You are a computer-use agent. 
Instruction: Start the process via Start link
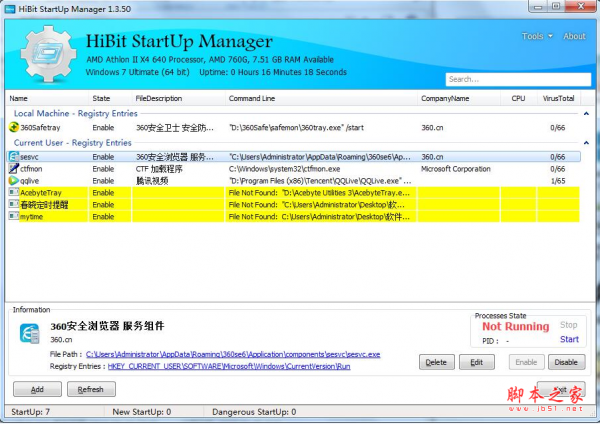568,340
